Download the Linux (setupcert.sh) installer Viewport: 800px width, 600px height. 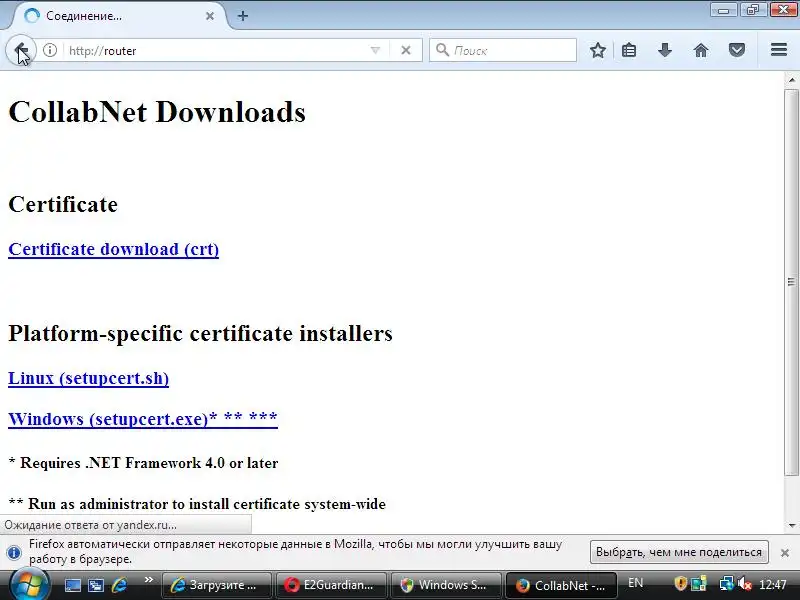click(x=88, y=378)
